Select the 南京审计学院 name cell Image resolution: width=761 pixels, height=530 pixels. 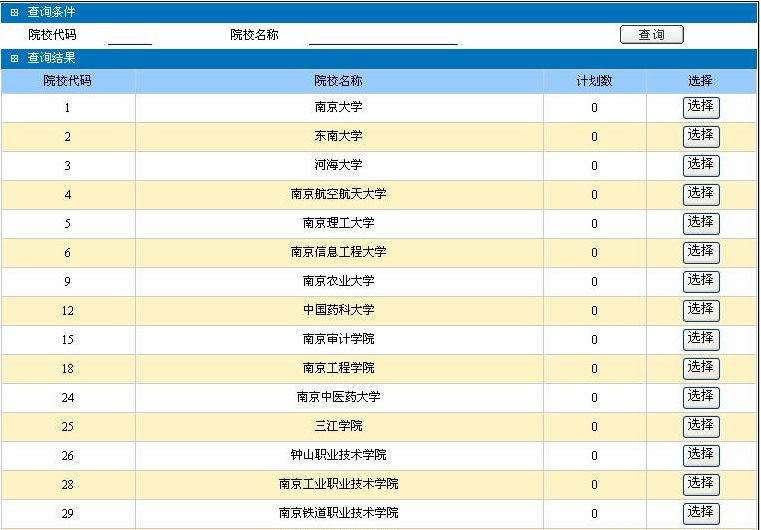(339, 339)
